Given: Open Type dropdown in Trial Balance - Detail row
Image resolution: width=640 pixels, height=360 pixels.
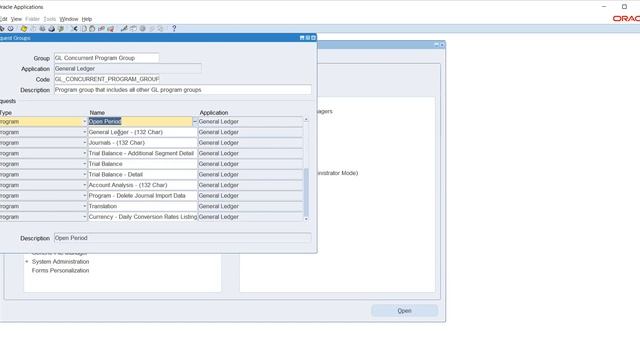Looking at the screenshot, I should 84,175.
